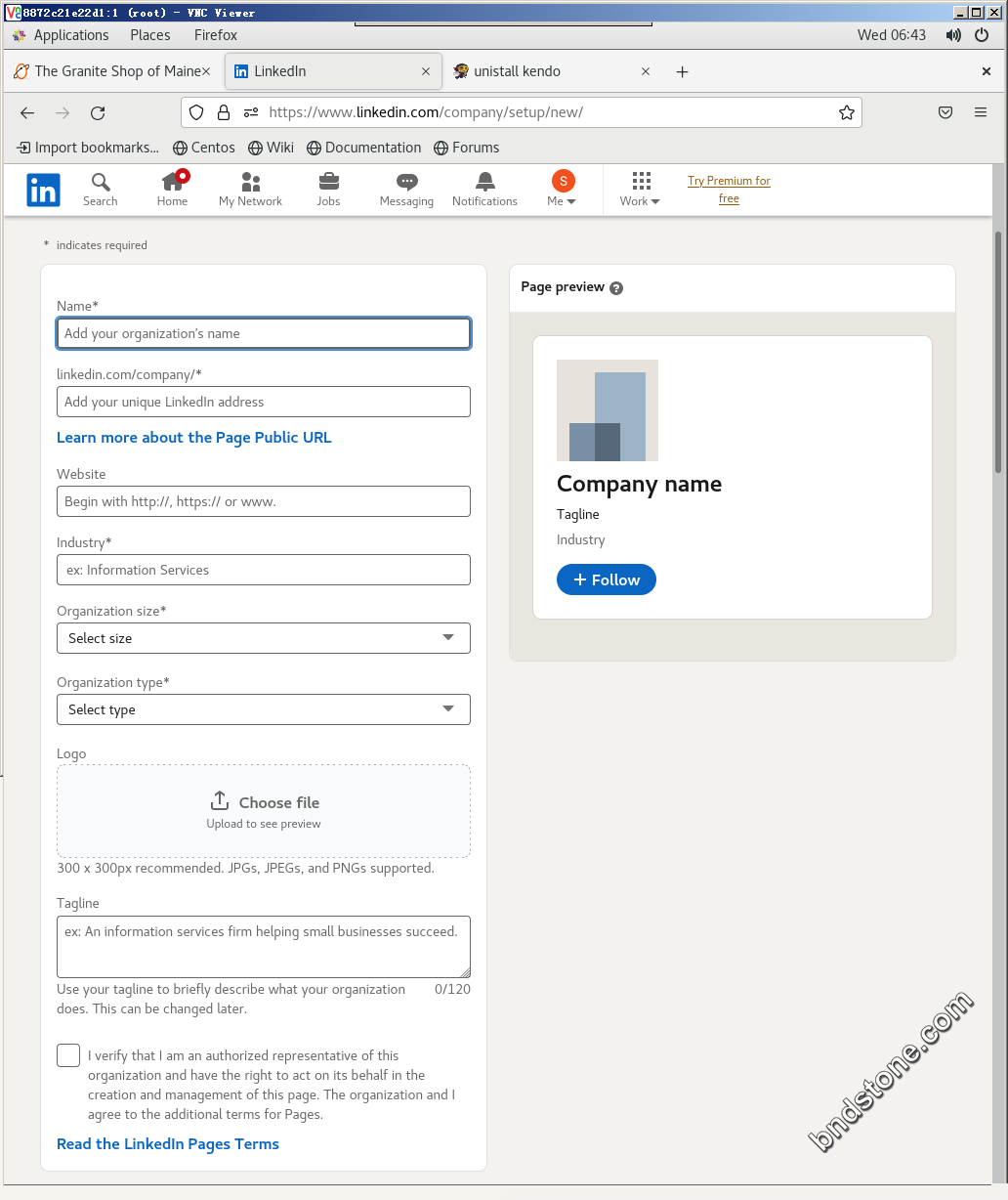
Task: Open the Messaging icon
Action: 406,182
